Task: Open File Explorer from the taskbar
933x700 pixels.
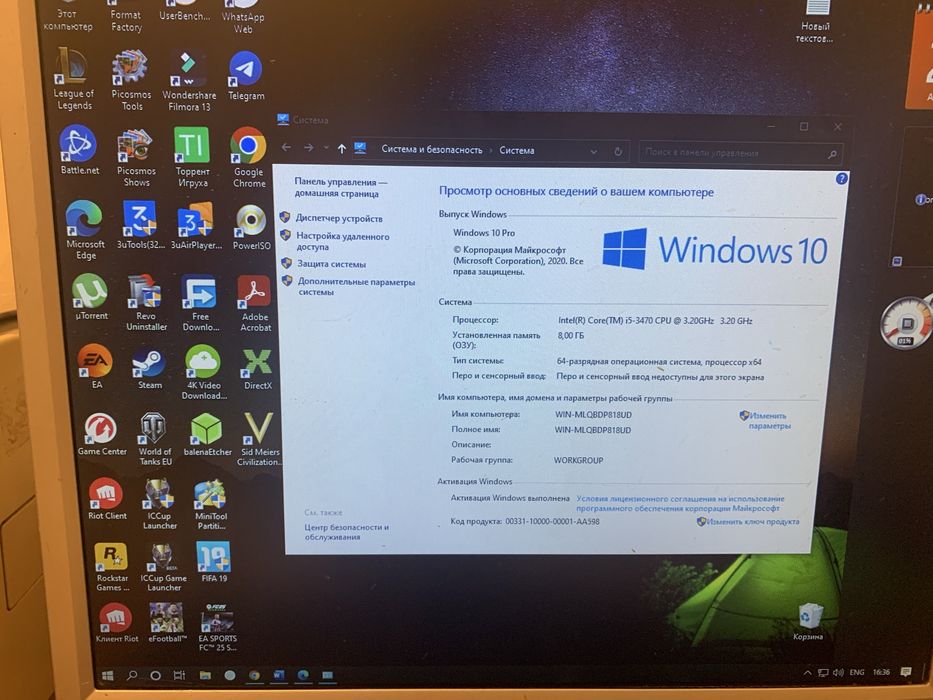Action: pyautogui.click(x=205, y=675)
